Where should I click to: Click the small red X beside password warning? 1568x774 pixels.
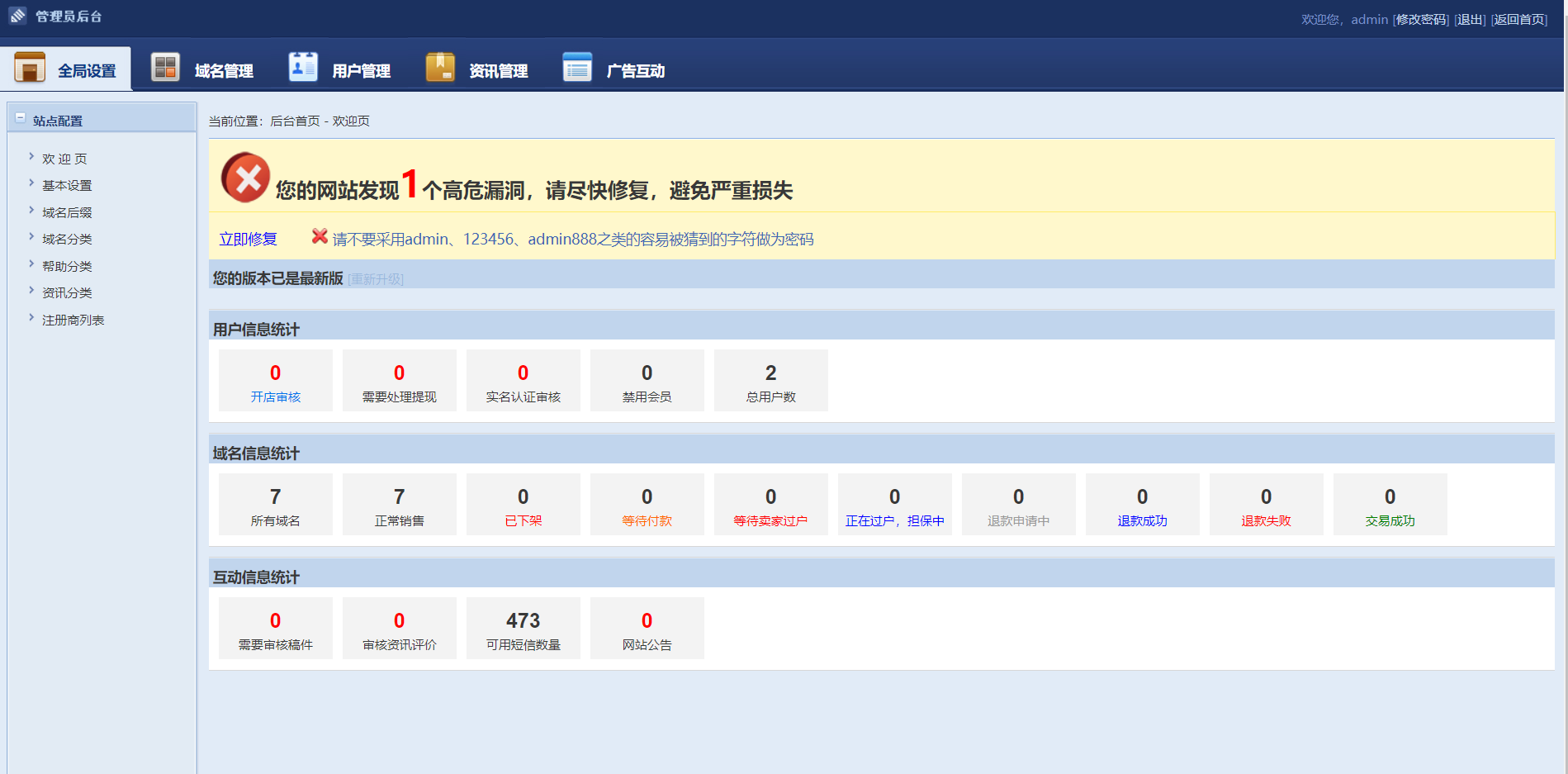(x=320, y=236)
